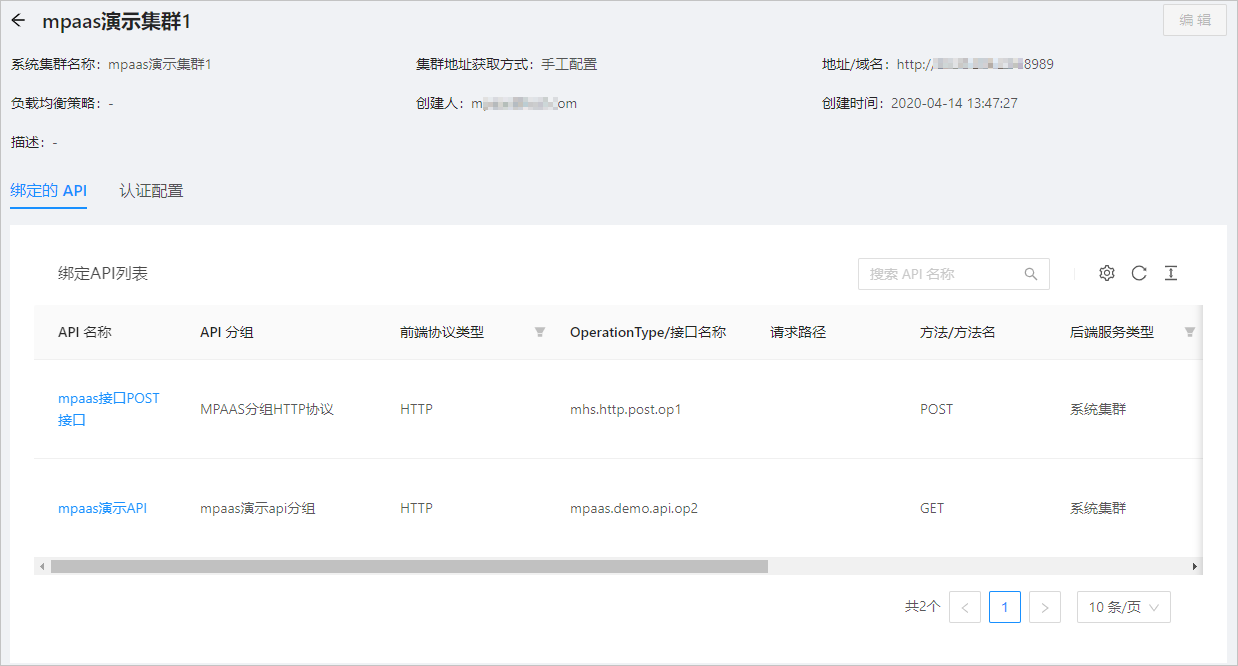This screenshot has height=666, width=1238.
Task: Click the GET method cell
Action: [932, 508]
